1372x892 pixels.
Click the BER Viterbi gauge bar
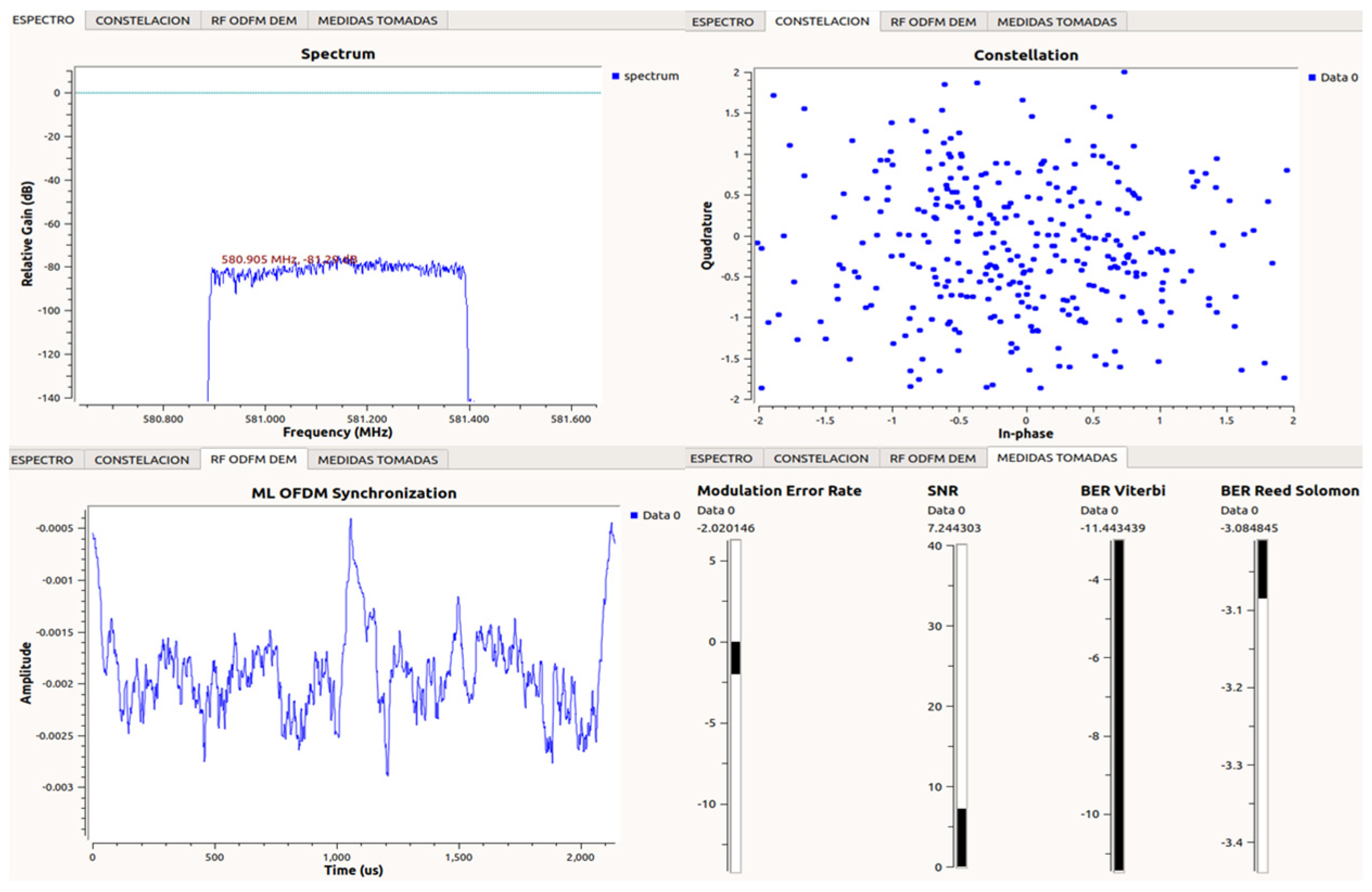(x=1118, y=705)
